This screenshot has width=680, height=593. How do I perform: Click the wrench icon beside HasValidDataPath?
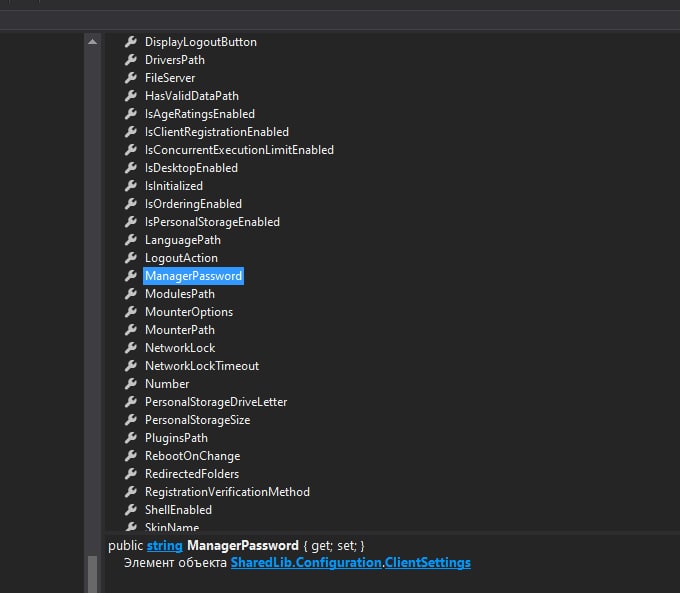coord(131,96)
